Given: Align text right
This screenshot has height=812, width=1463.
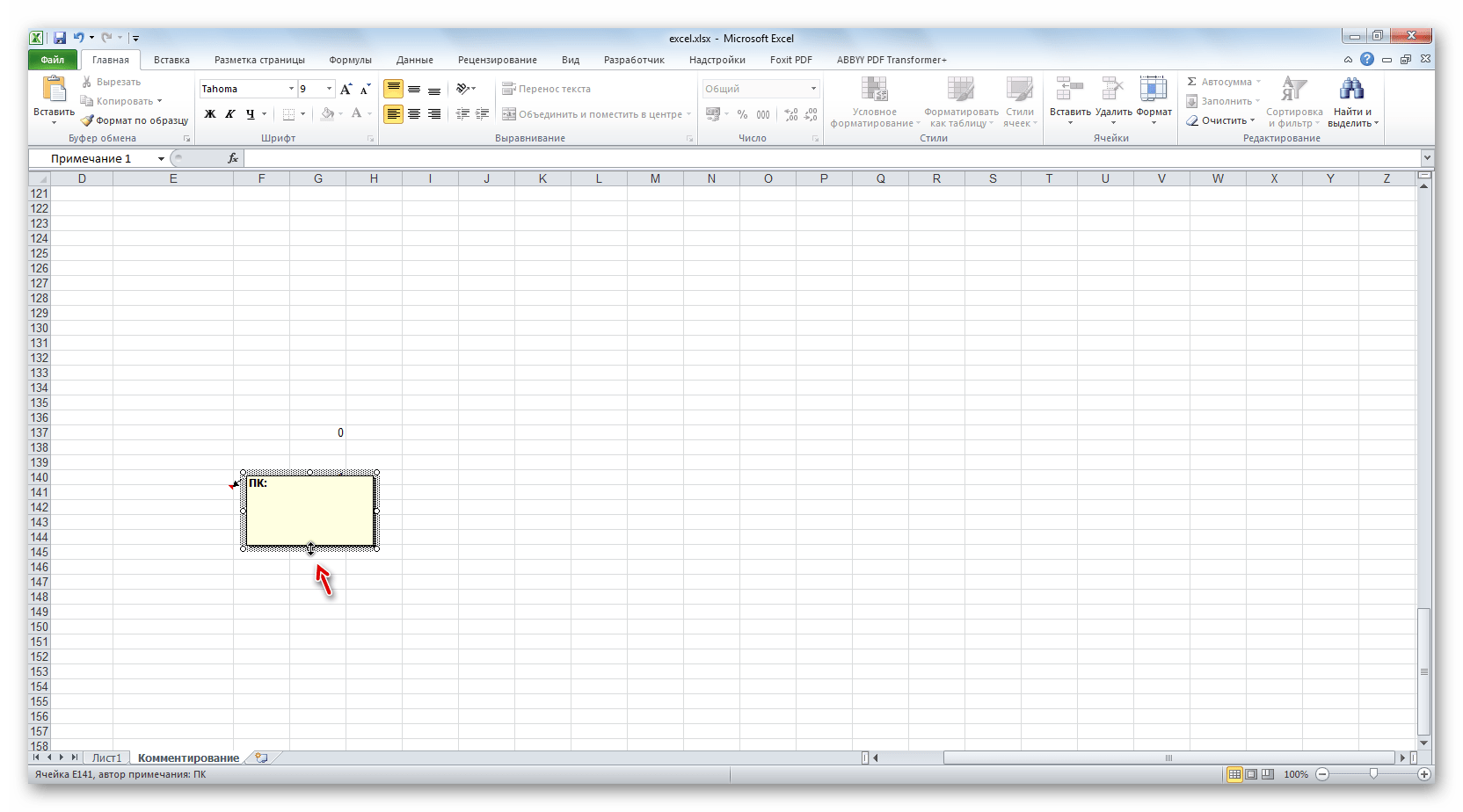Looking at the screenshot, I should (x=434, y=113).
